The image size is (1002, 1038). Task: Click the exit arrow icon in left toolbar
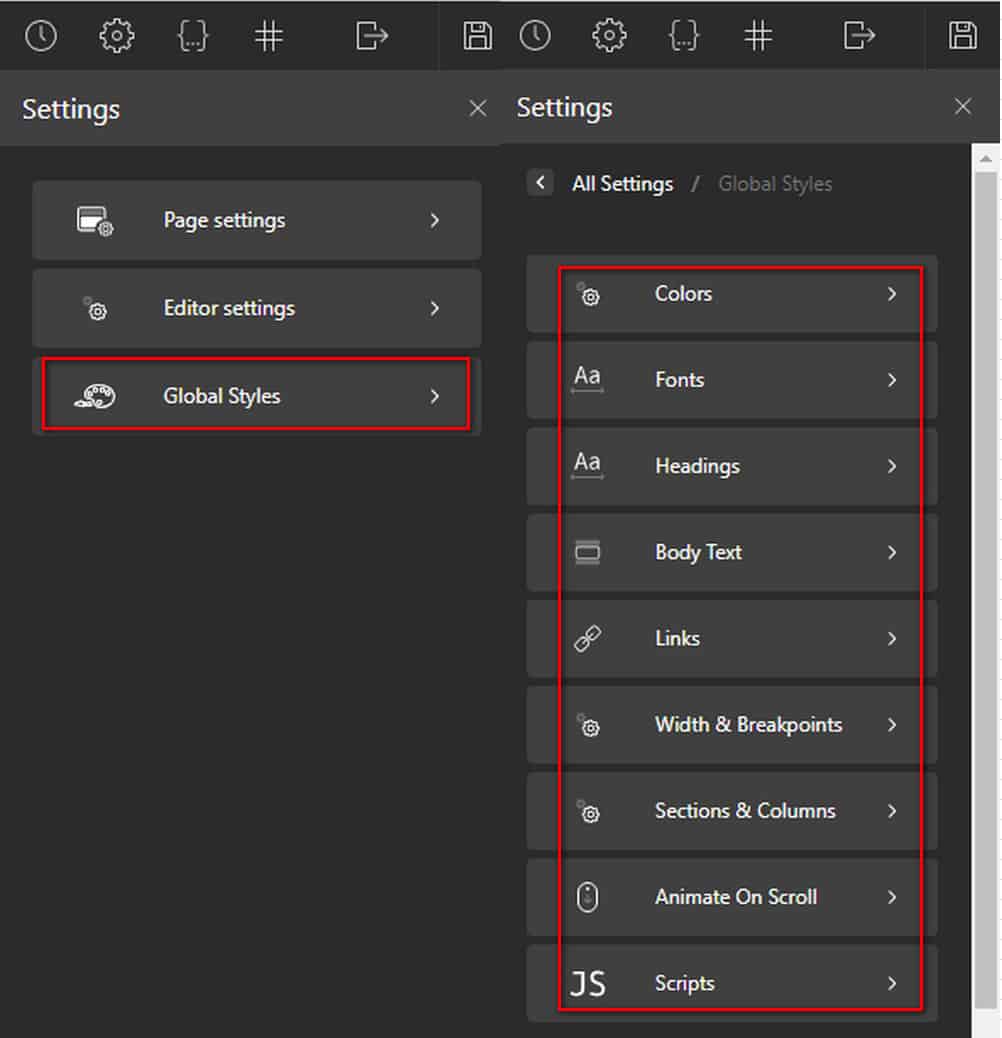click(x=371, y=35)
